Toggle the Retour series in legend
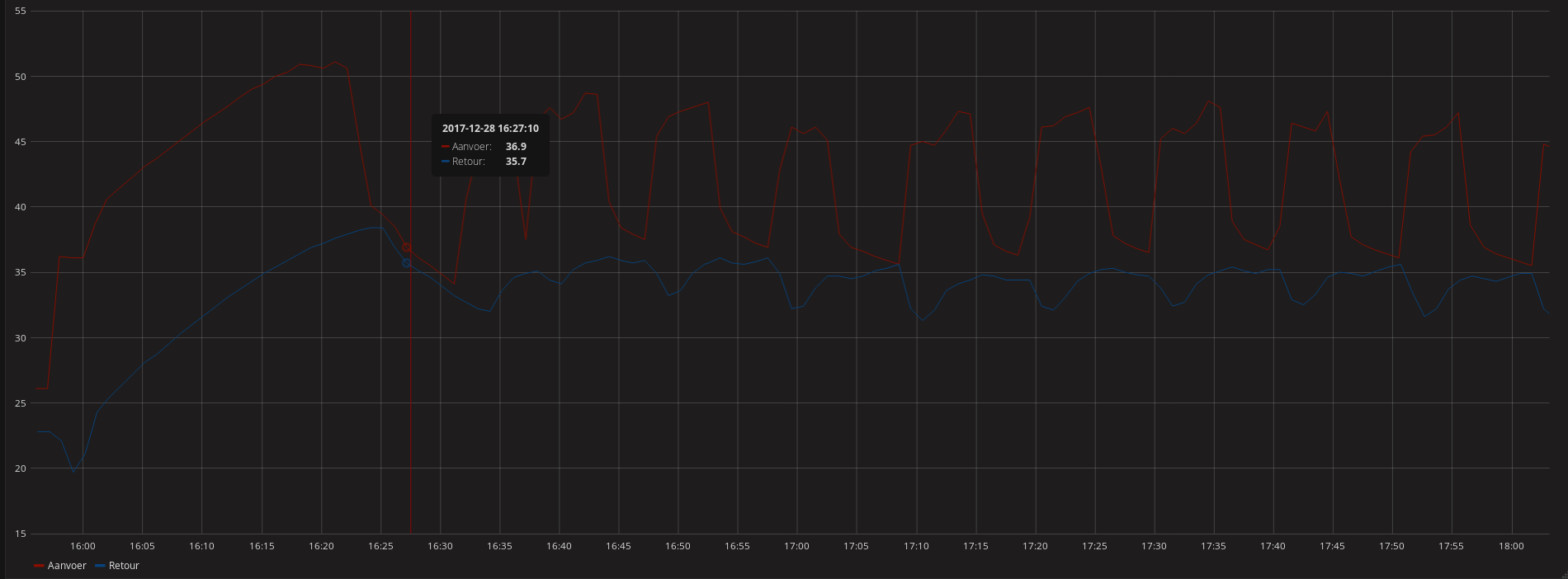The height and width of the screenshot is (579, 1568). (124, 566)
